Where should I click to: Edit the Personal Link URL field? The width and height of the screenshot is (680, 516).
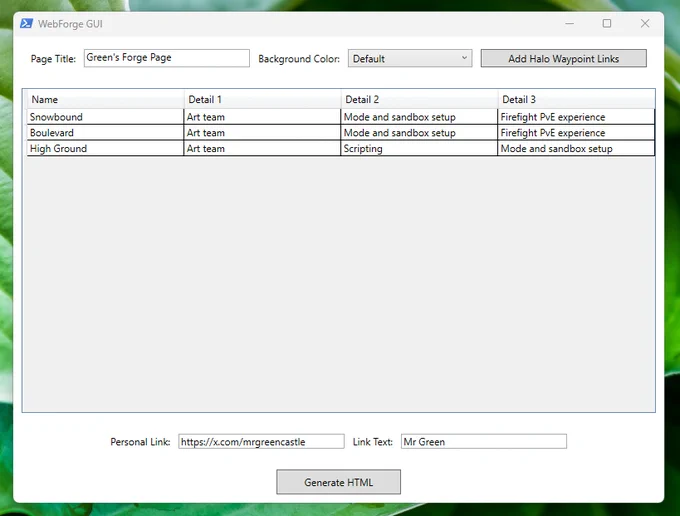(x=261, y=441)
